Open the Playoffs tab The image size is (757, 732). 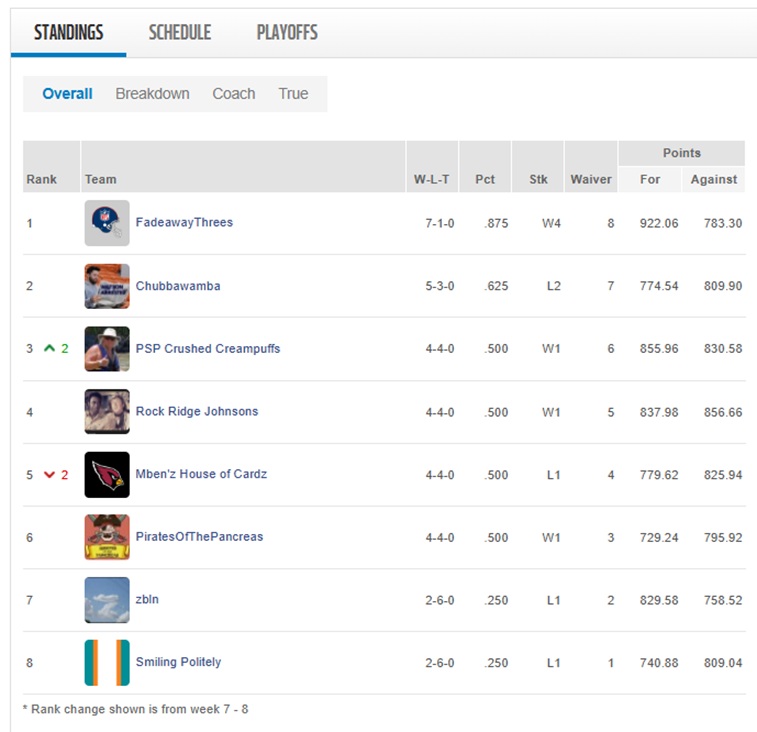[287, 32]
